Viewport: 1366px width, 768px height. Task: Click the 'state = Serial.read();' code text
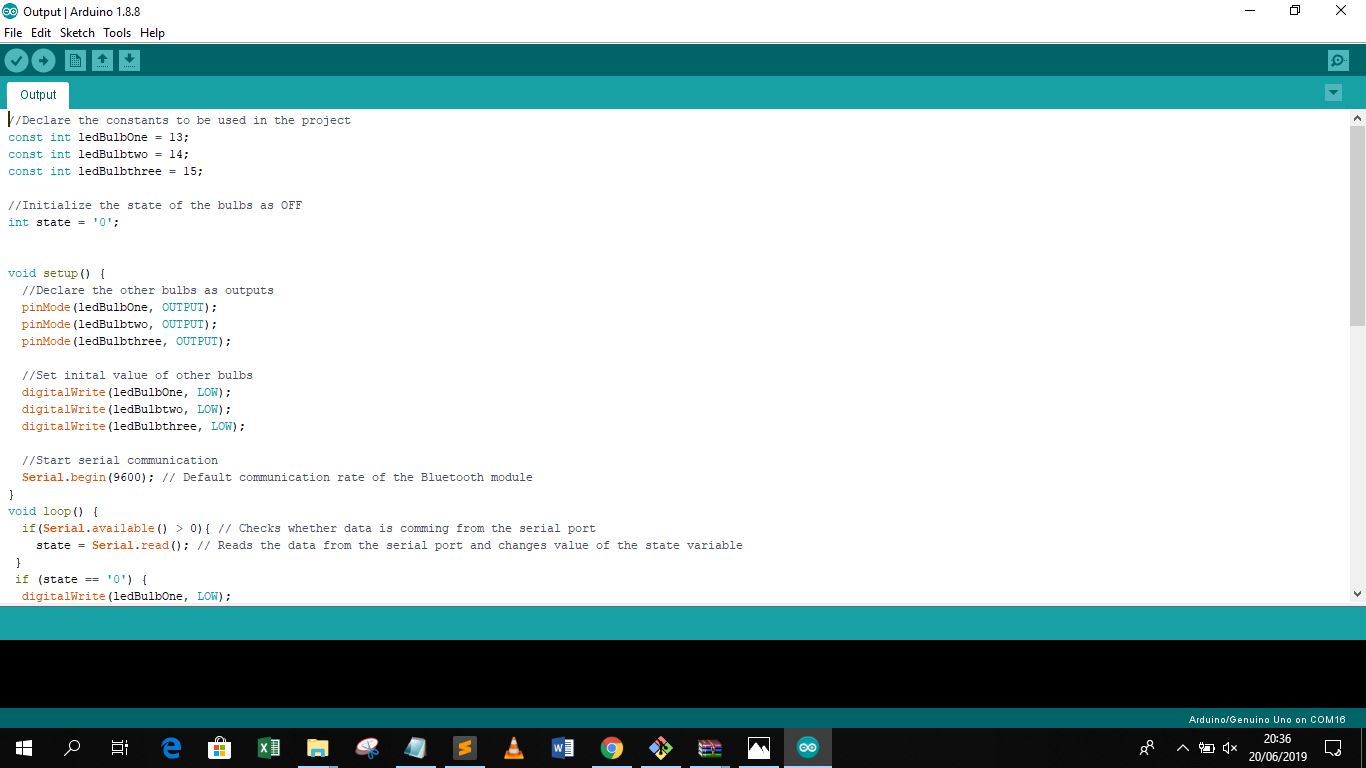click(112, 545)
